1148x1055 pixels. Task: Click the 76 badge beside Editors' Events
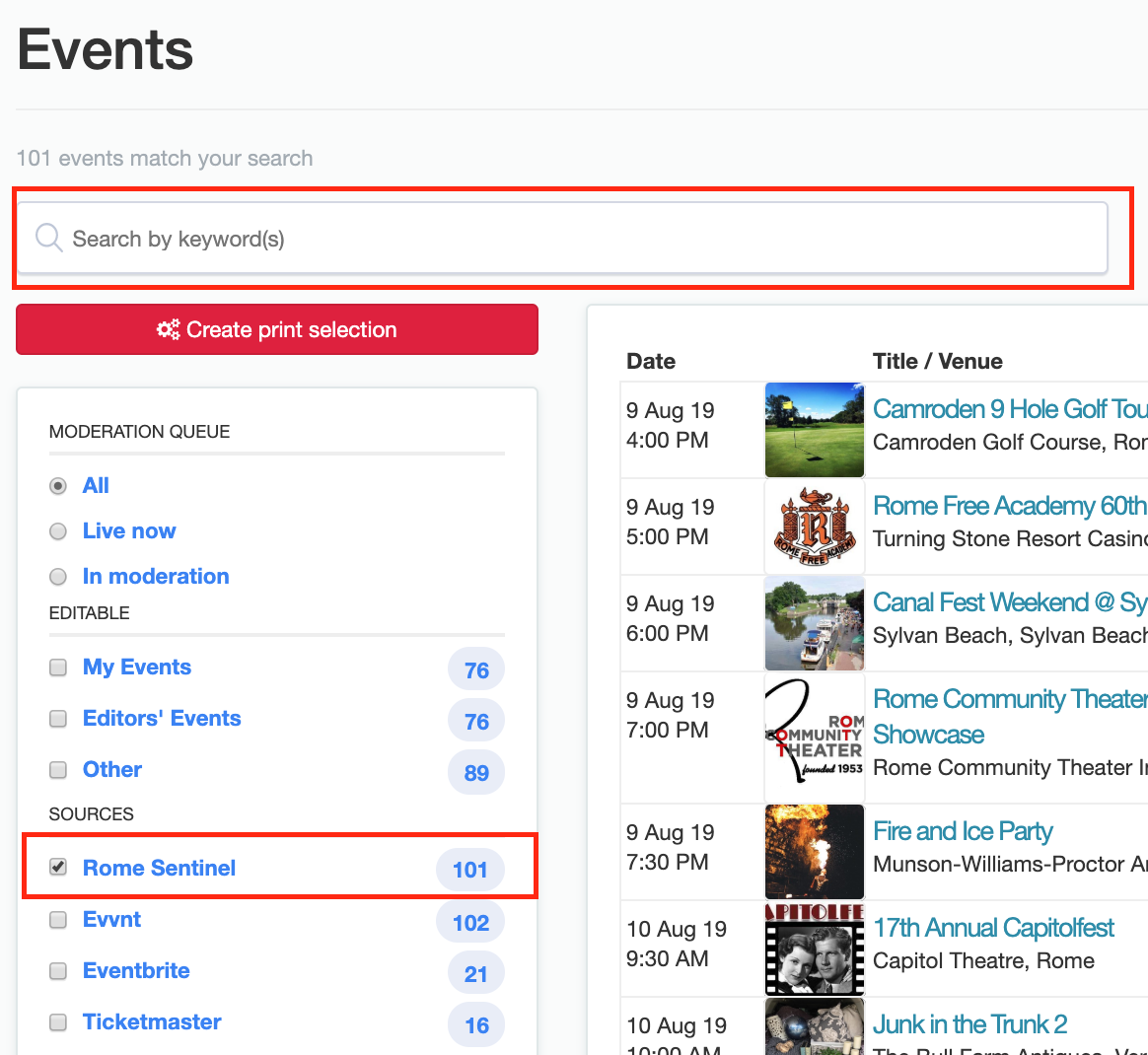coord(476,721)
